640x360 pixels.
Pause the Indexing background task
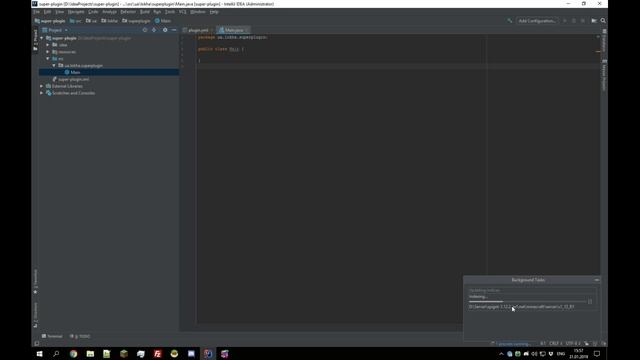pos(590,302)
